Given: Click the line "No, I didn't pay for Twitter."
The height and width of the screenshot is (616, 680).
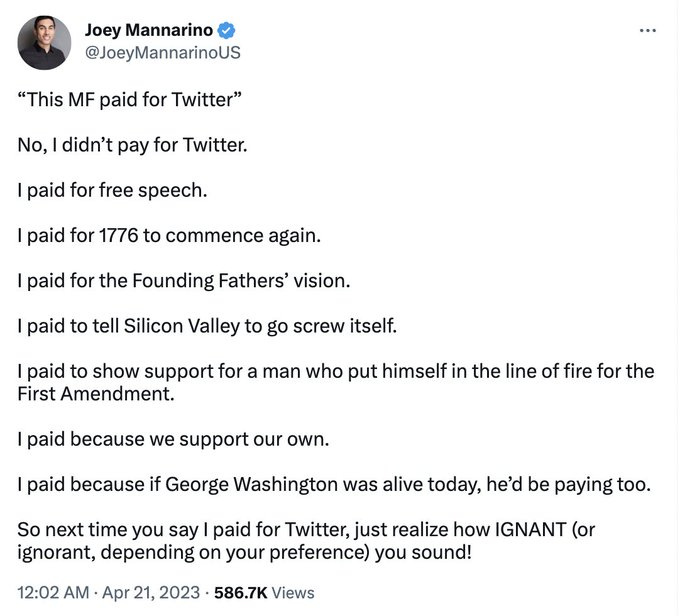Looking at the screenshot, I should click(132, 146).
